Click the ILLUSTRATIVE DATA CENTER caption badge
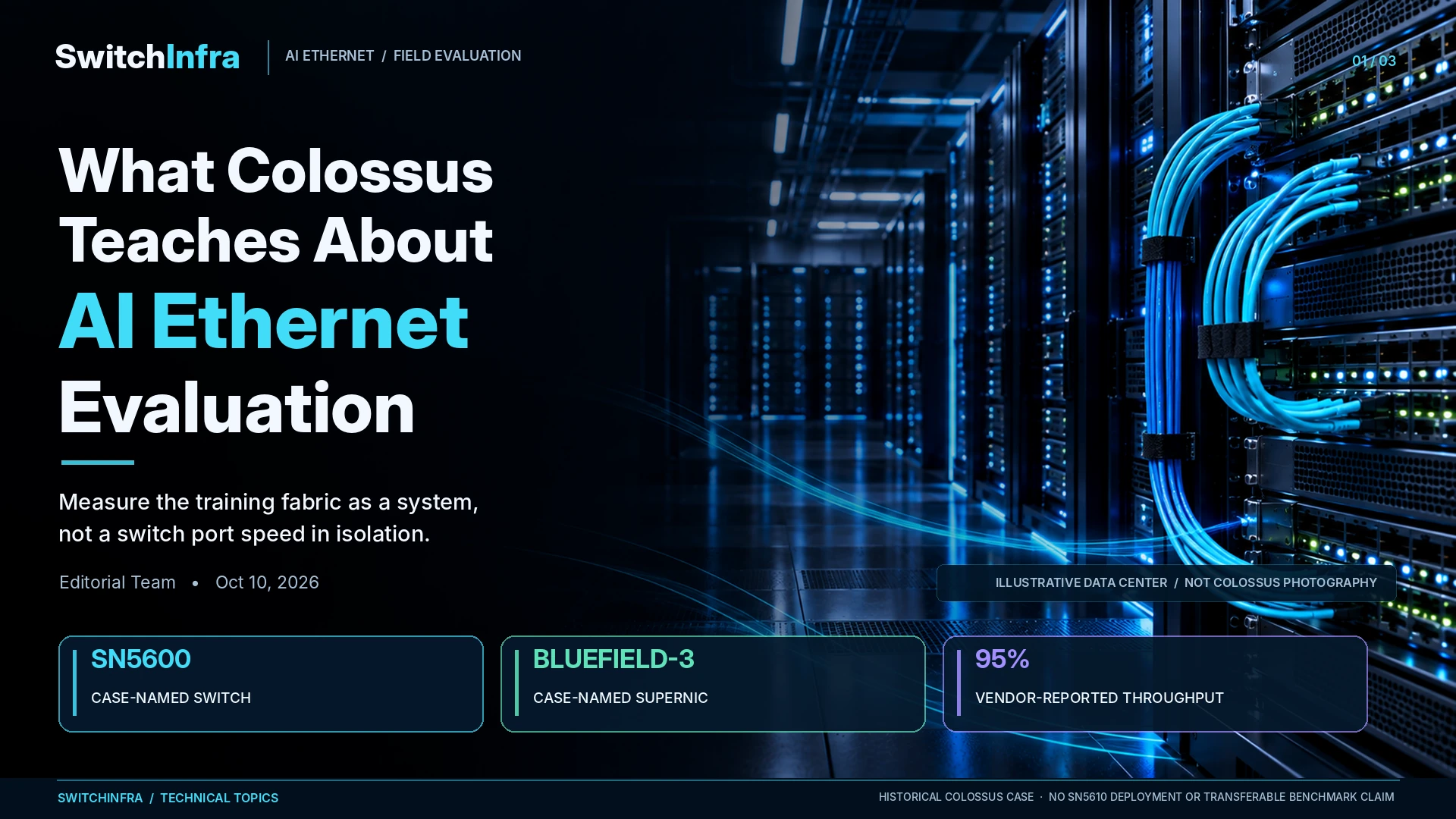Viewport: 1456px width, 819px height. pyautogui.click(x=1166, y=583)
